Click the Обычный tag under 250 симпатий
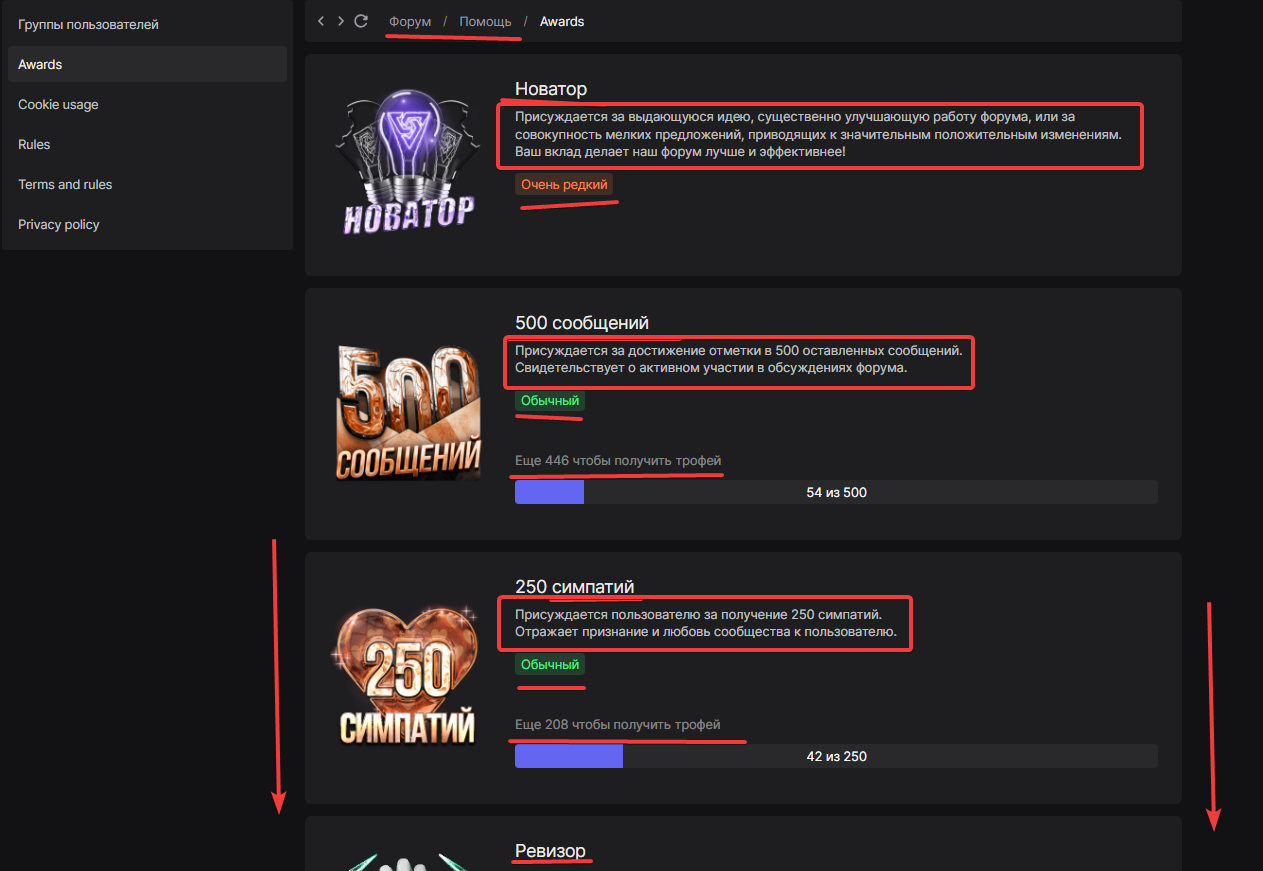This screenshot has height=871, width=1263. [550, 665]
